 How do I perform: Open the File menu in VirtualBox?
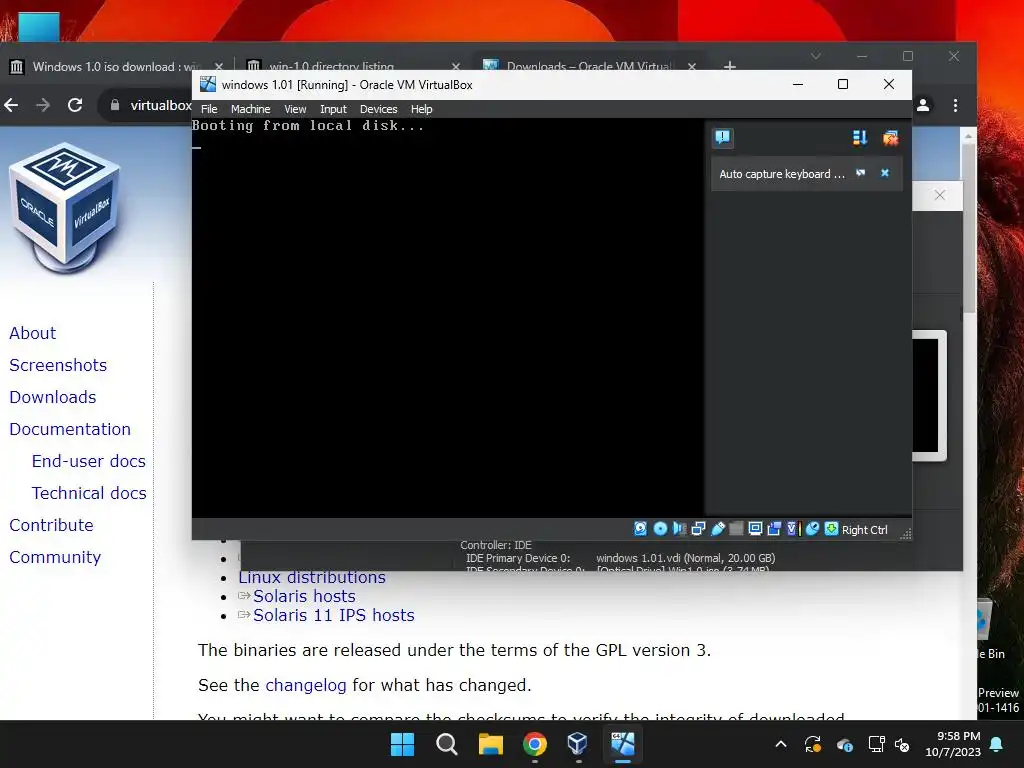[209, 109]
